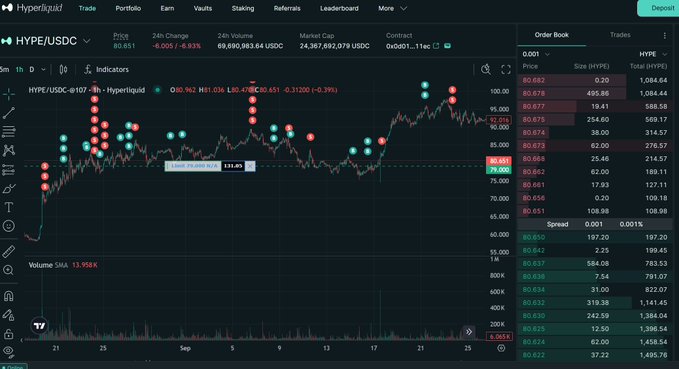Screen dimensions: 679x369
Task: Click the Online status indicator
Action: [x=13, y=367]
